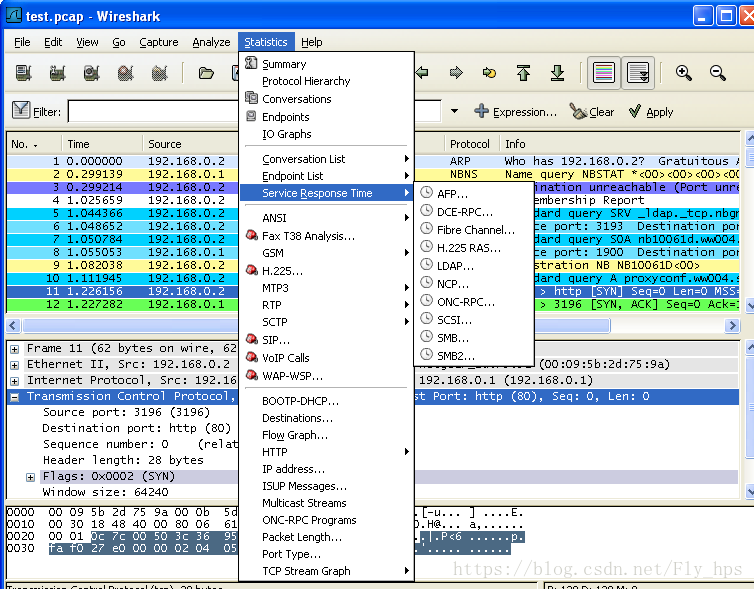Image resolution: width=754 pixels, height=589 pixels.
Task: Click the Fax T38 Analysis phone icon
Action: (251, 235)
